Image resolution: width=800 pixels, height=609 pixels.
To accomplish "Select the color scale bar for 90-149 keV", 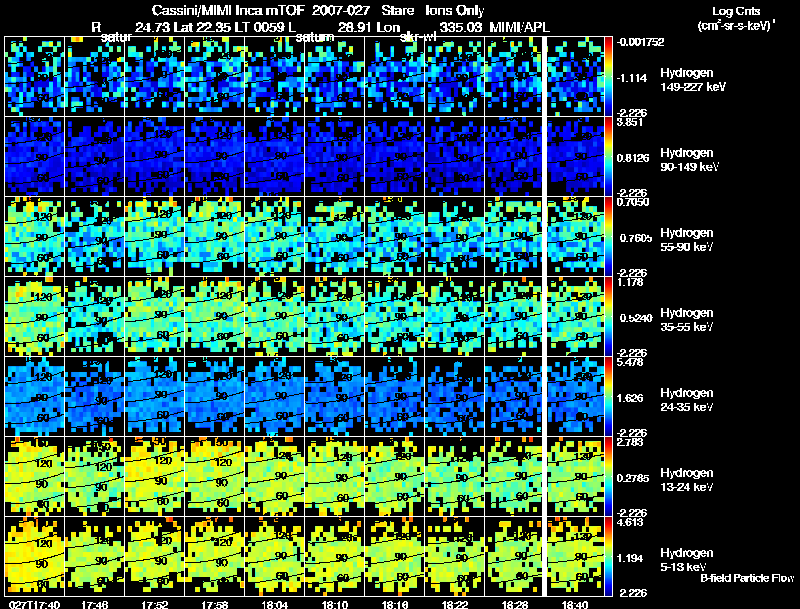I will (x=608, y=157).
